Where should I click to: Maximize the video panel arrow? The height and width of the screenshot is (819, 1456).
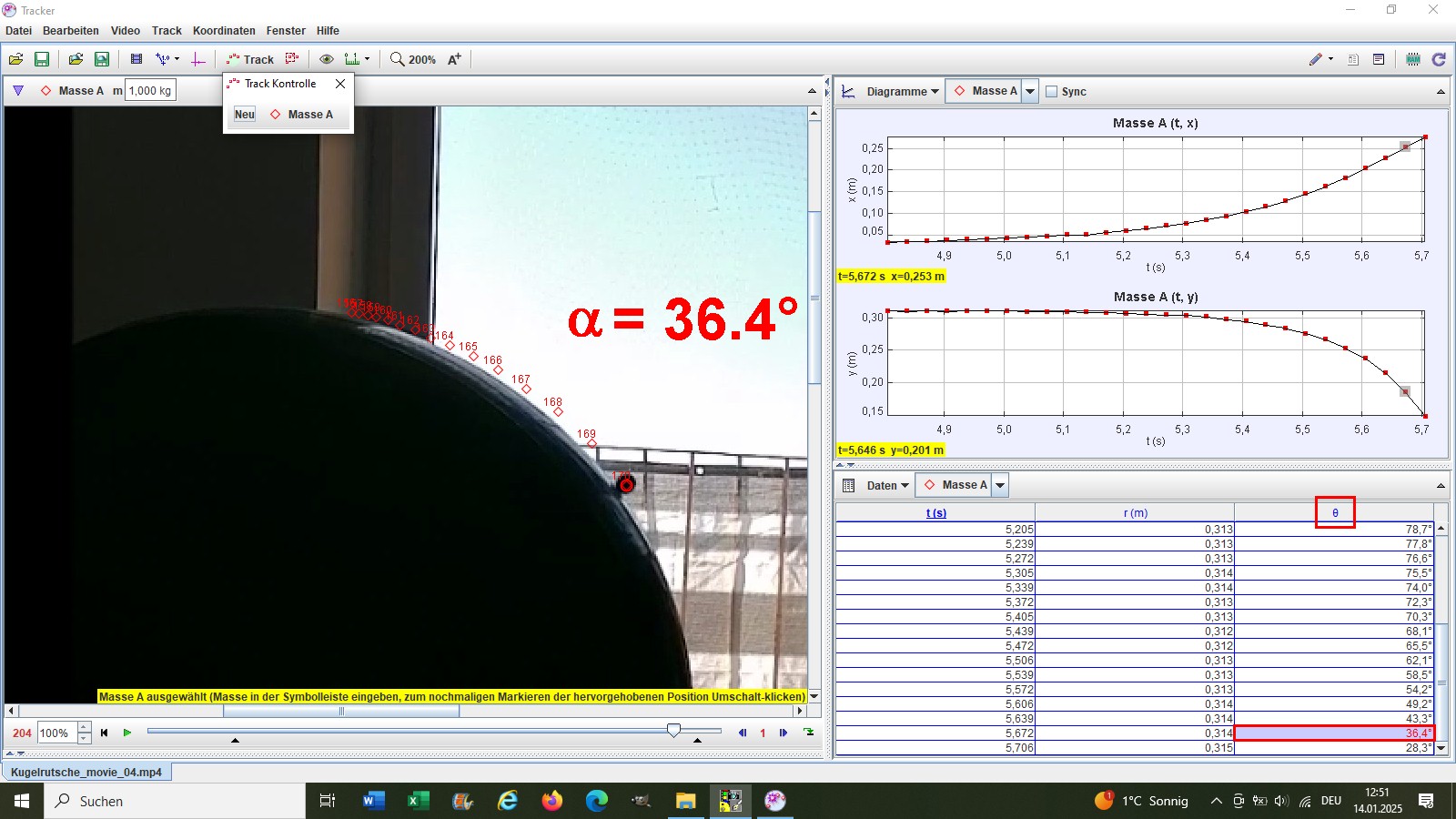(x=813, y=91)
